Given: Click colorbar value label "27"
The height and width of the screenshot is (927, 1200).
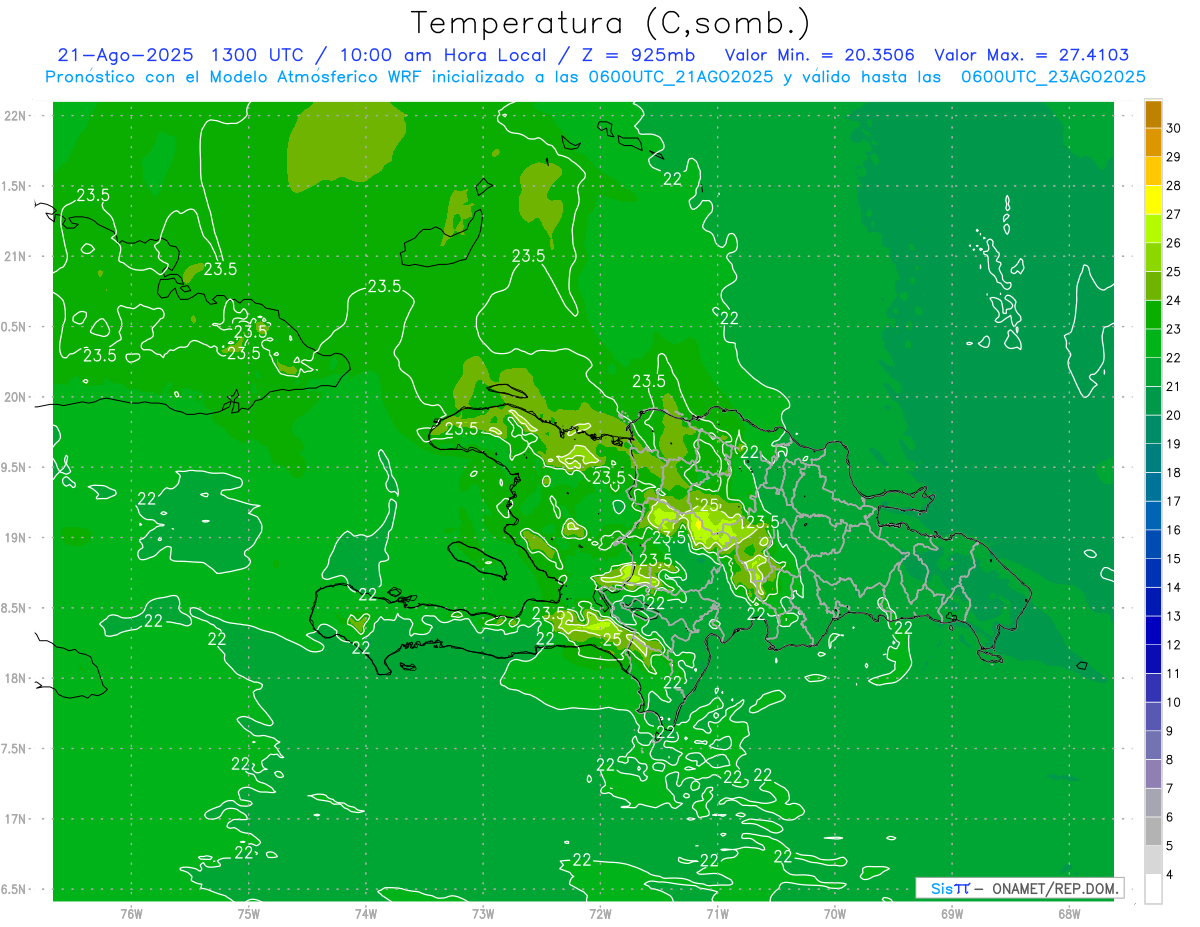Looking at the screenshot, I should point(1174,214).
